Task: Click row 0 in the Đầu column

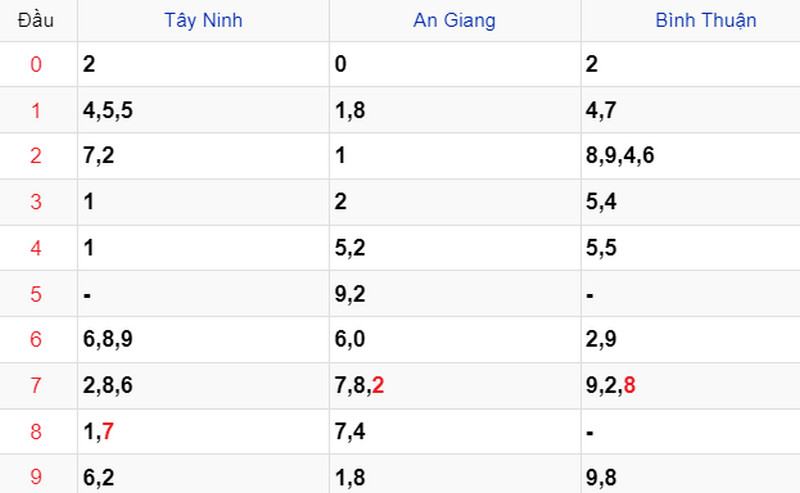Action: [37, 65]
